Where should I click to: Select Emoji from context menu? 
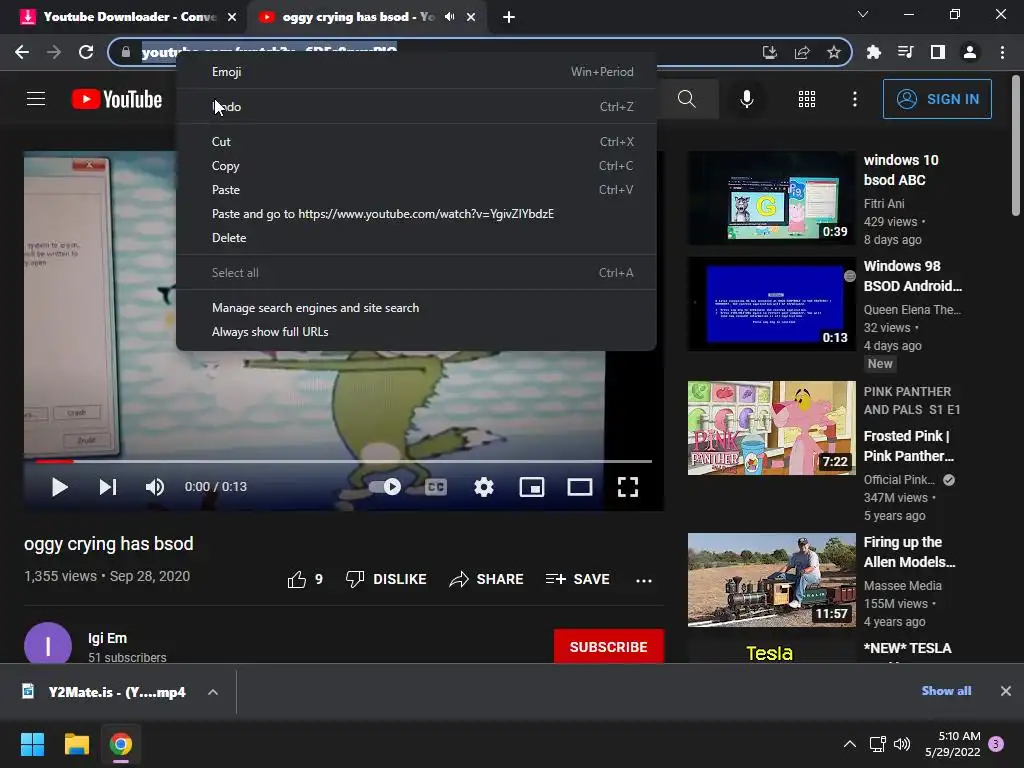(x=417, y=72)
